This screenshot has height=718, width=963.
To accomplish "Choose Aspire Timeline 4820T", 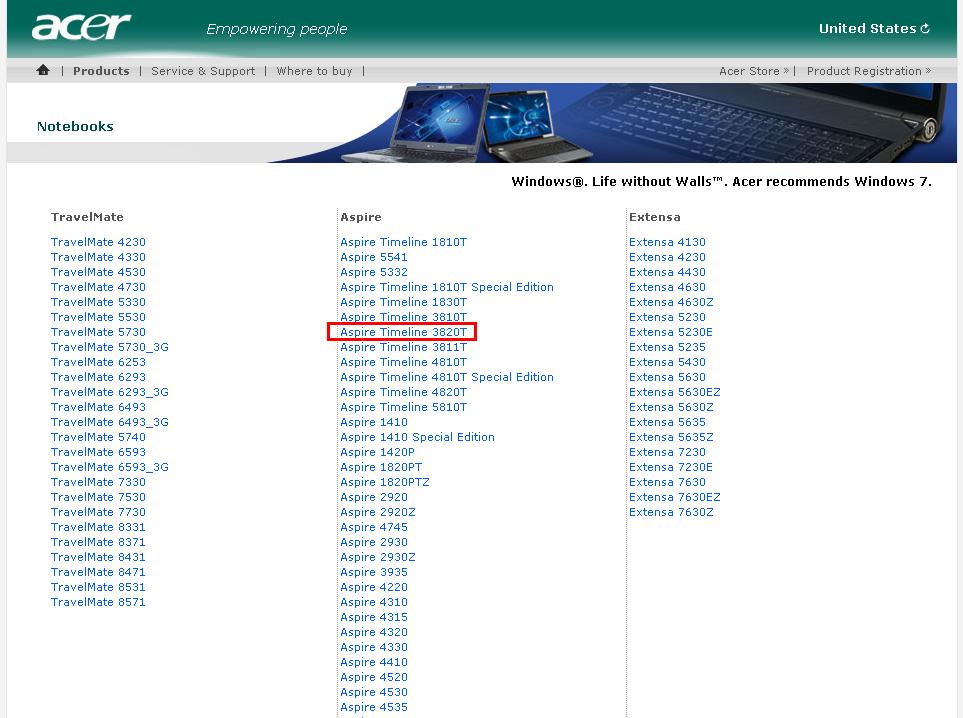I will pos(404,392).
